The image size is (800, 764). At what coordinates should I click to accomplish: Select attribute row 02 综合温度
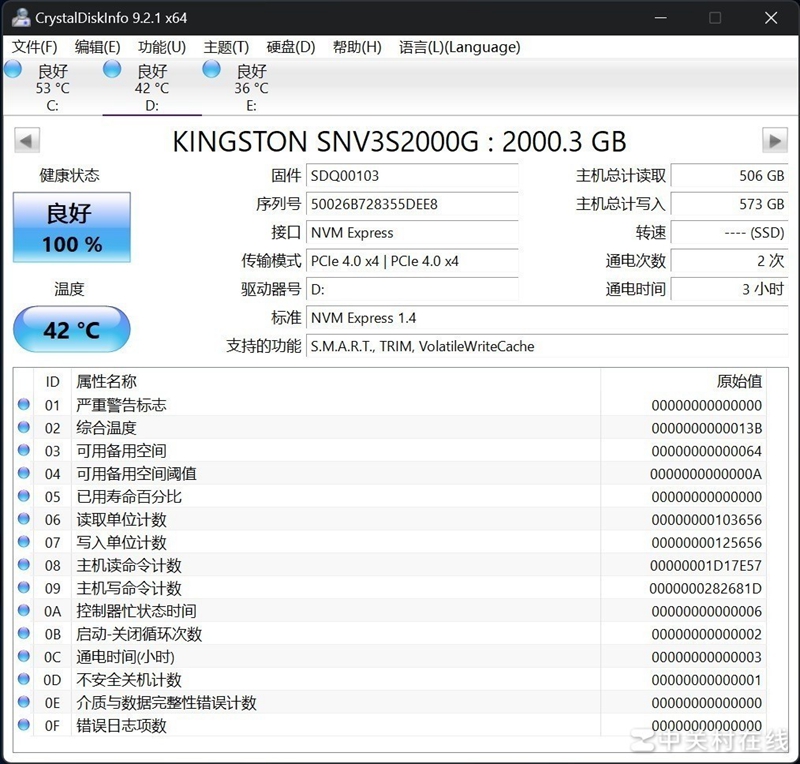point(390,428)
